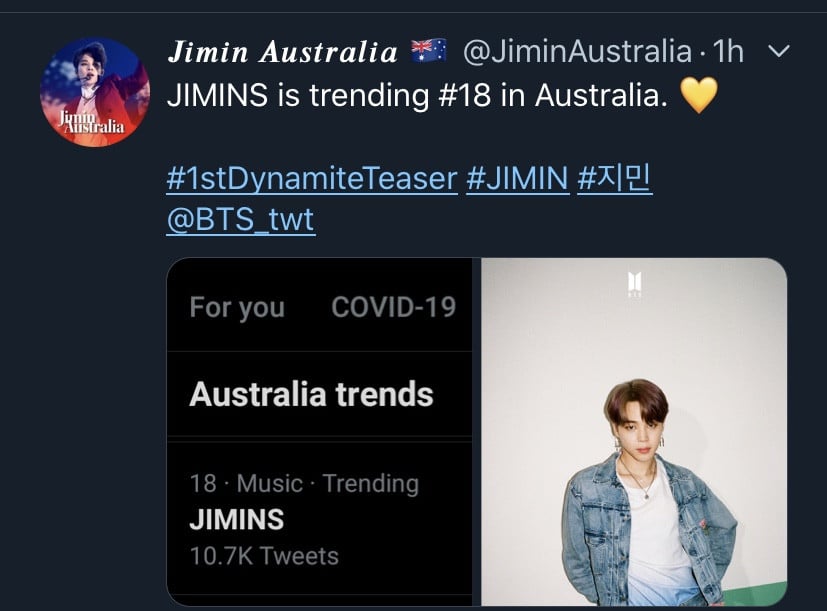827x611 pixels.
Task: Open the #JIMIN hashtag link
Action: [x=517, y=178]
